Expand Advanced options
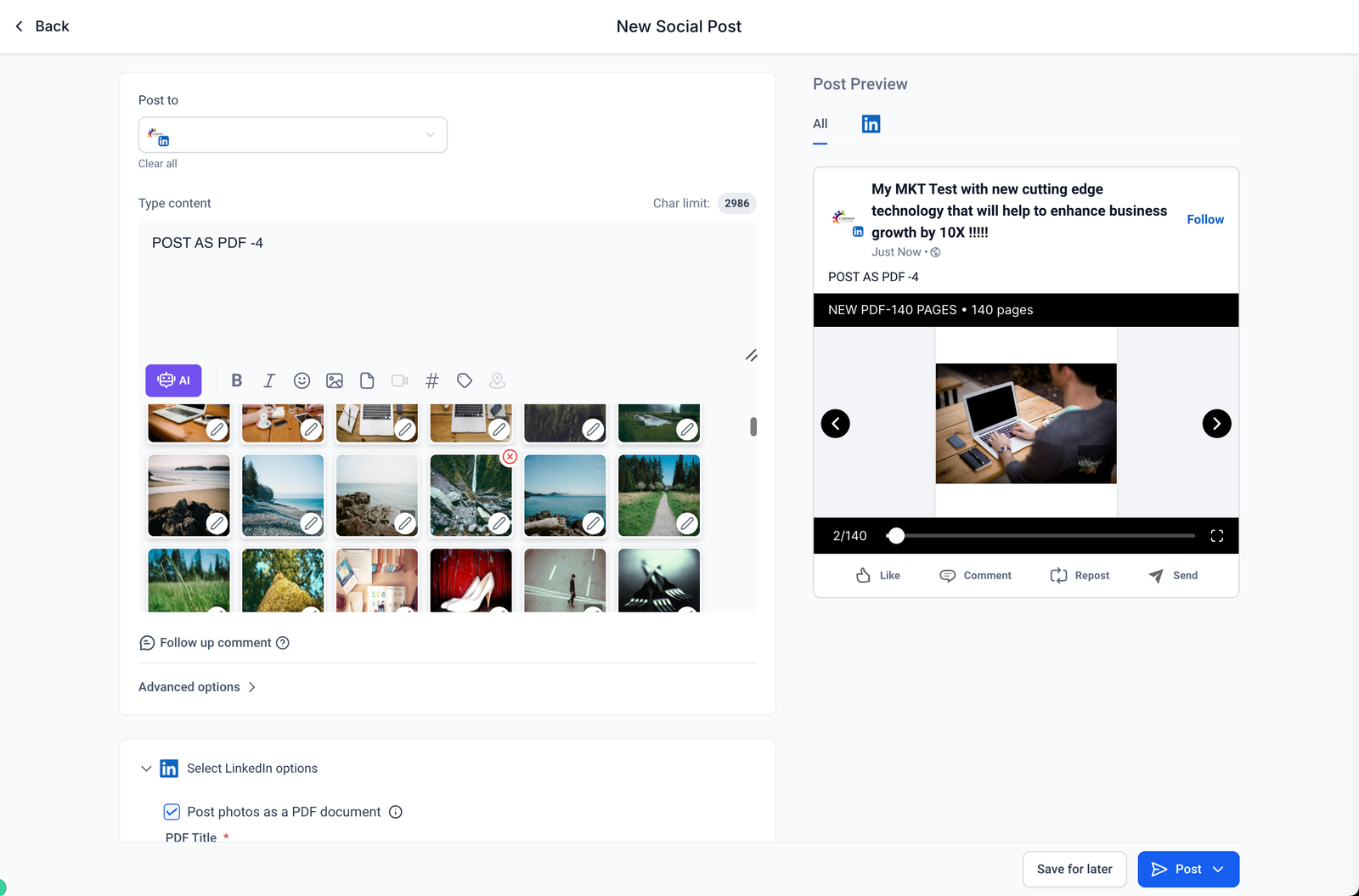This screenshot has height=896, width=1359. click(197, 687)
